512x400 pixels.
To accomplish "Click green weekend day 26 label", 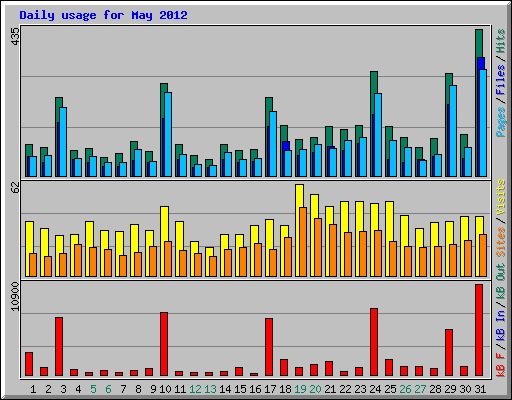I will pos(405,389).
